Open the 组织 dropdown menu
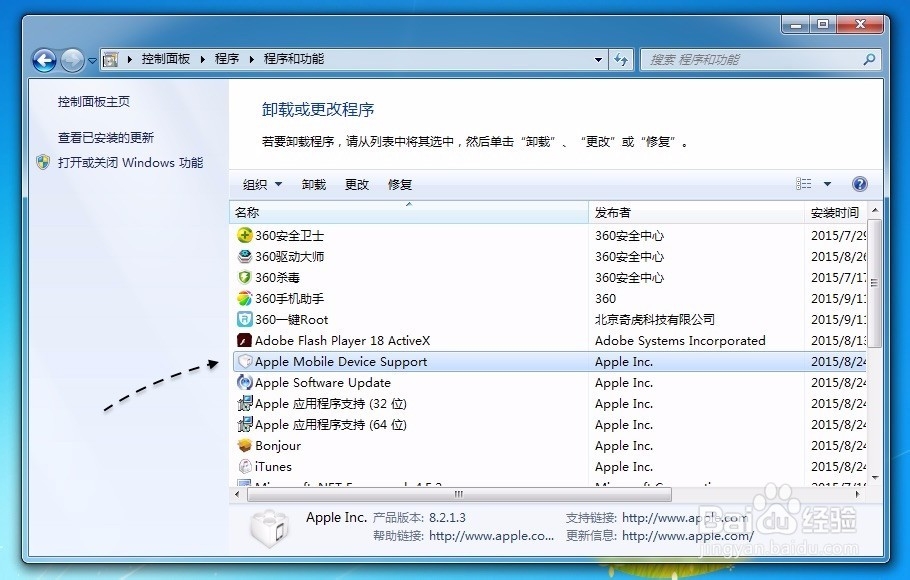 pyautogui.click(x=262, y=185)
